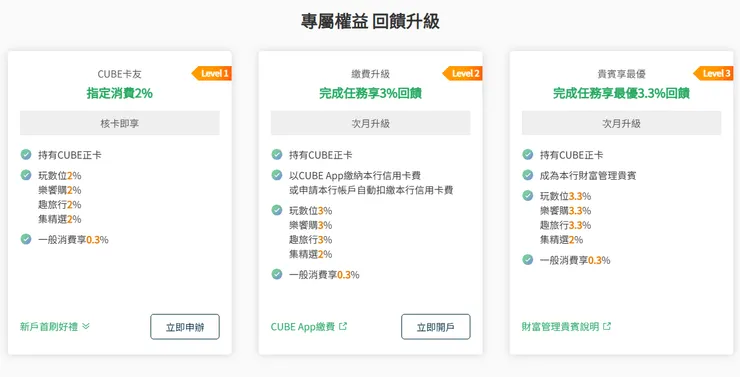
Task: Click 持有CUBE正卡 text in Level 3 card
Action: point(572,155)
